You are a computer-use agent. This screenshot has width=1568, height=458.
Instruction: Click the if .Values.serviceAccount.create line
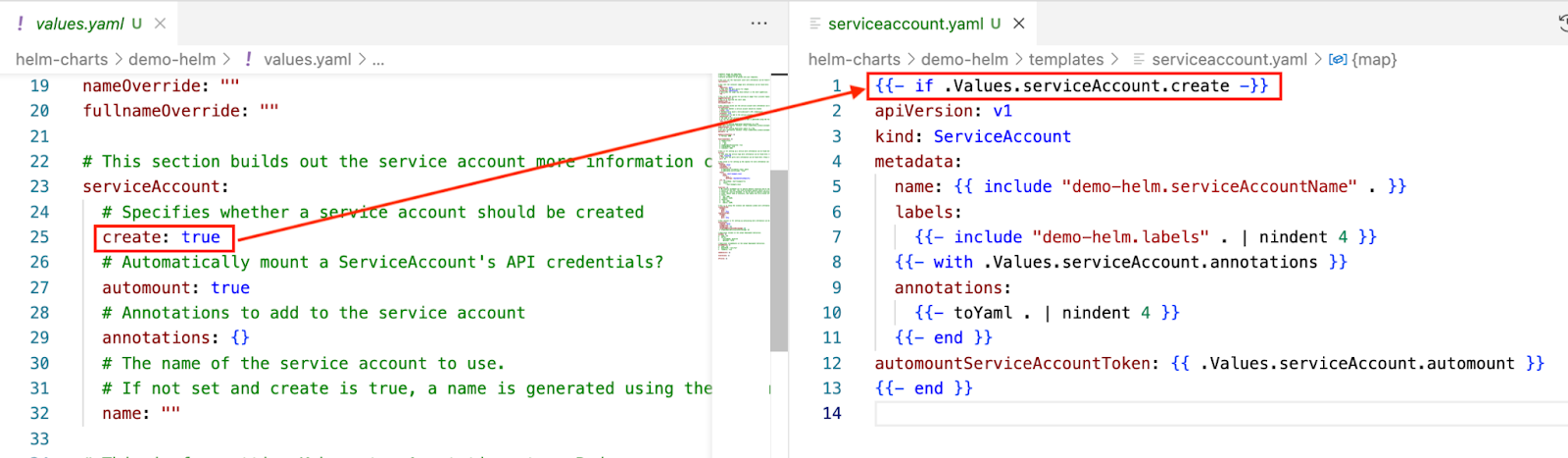tap(1072, 86)
